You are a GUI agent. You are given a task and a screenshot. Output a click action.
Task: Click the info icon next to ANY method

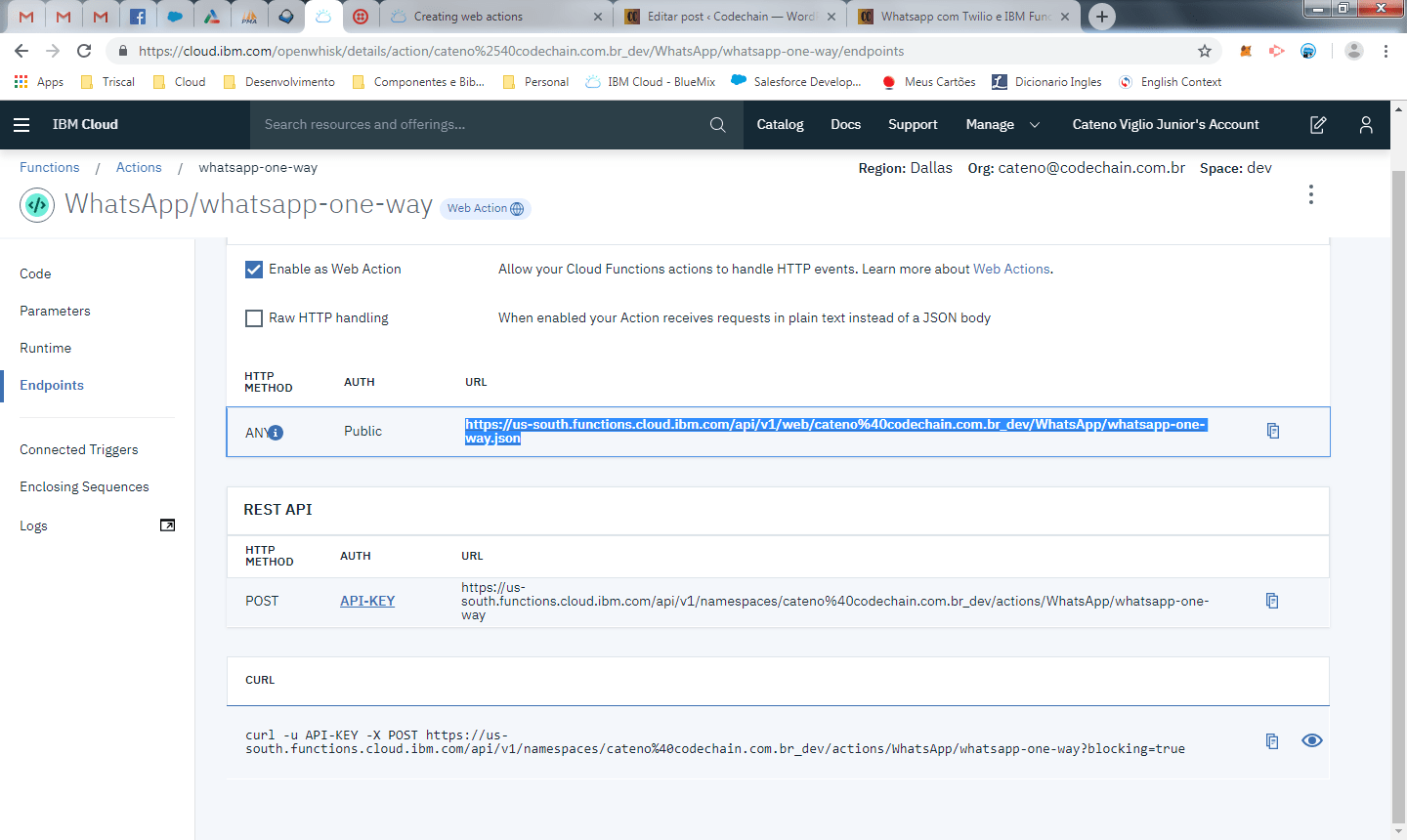pyautogui.click(x=276, y=433)
